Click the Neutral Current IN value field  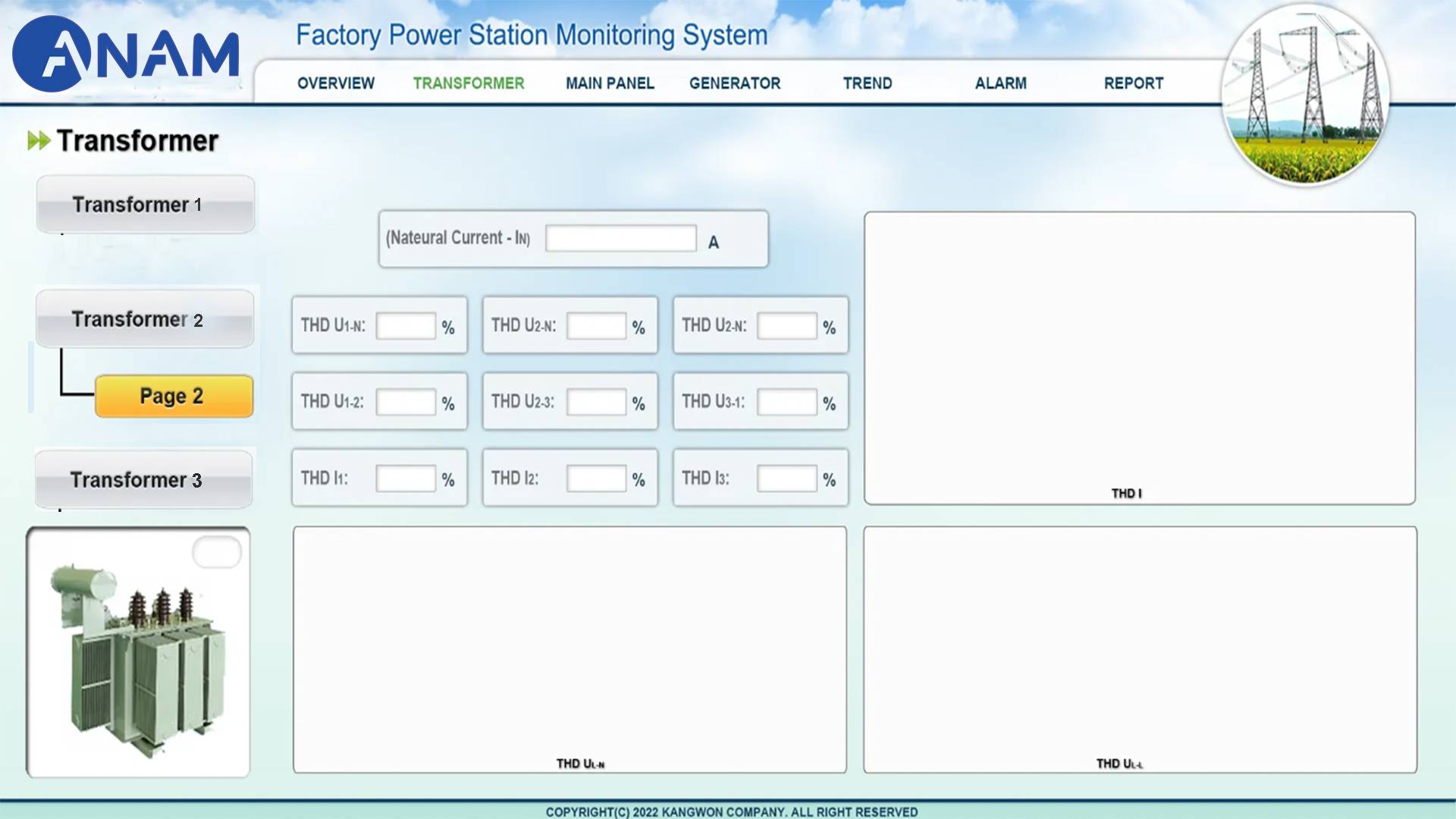620,238
